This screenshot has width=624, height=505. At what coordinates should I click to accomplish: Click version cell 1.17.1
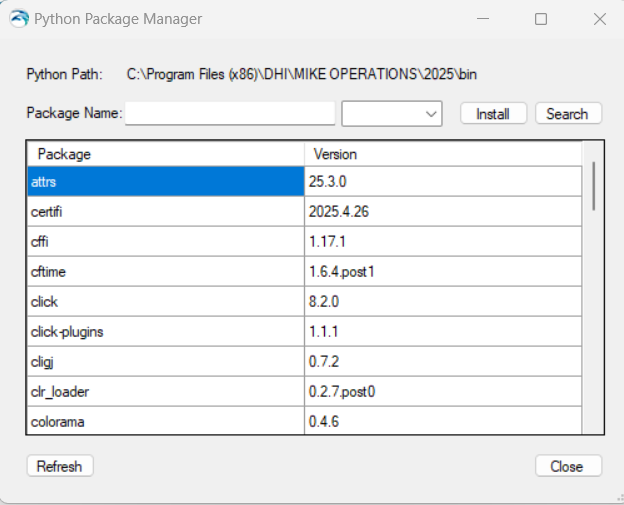(x=443, y=242)
